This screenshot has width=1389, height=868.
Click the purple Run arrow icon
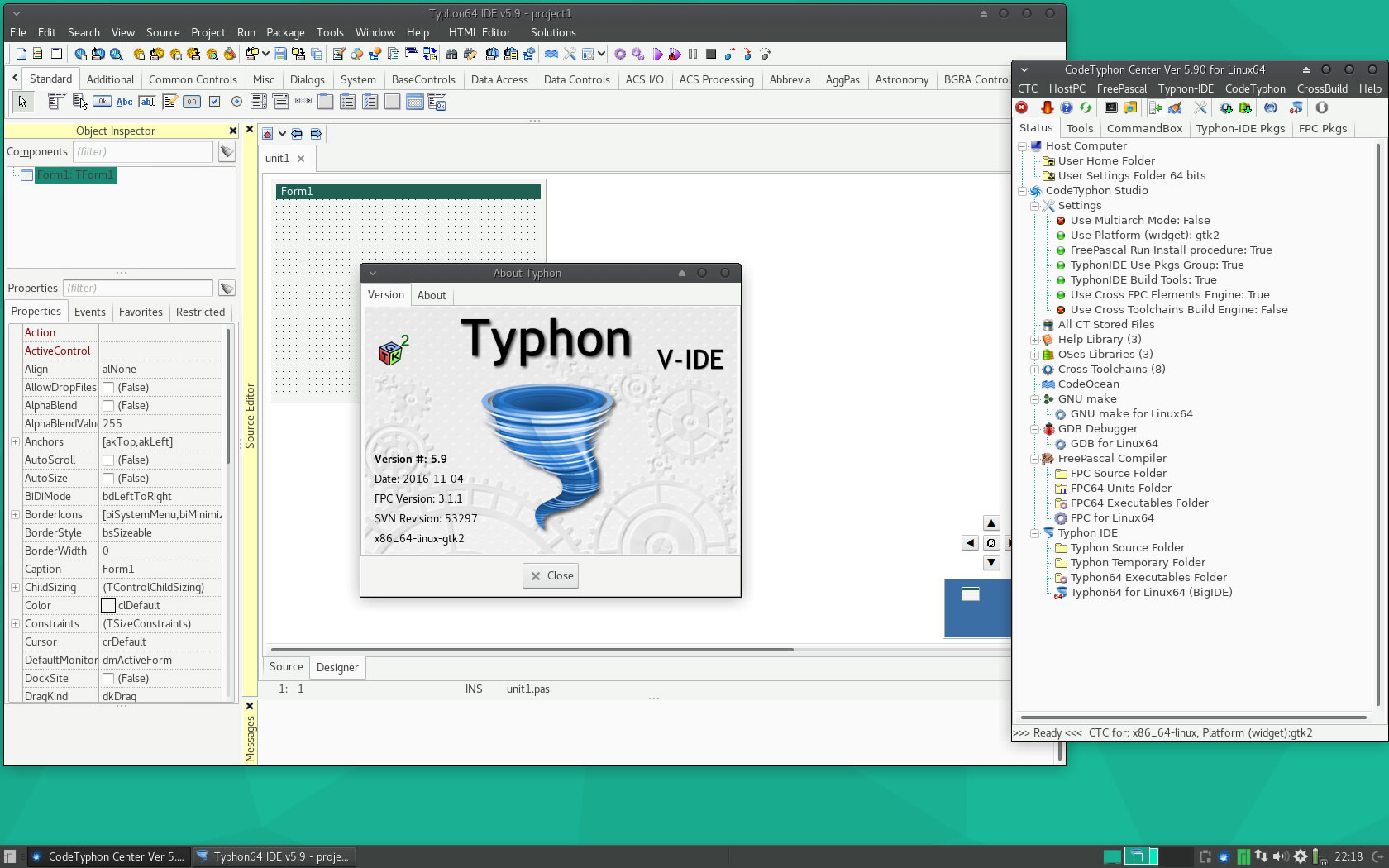656,54
